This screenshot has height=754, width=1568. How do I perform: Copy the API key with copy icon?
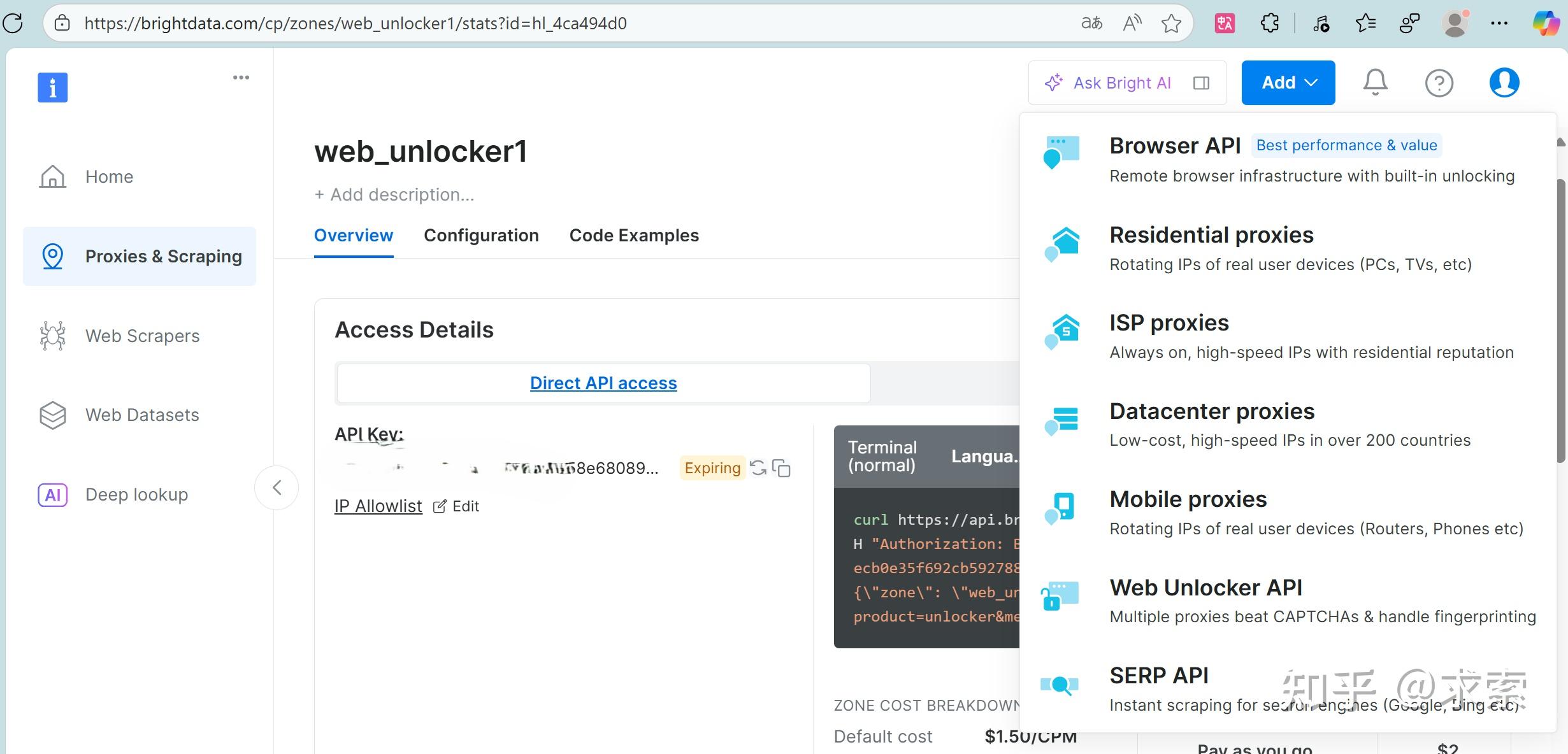[x=781, y=468]
